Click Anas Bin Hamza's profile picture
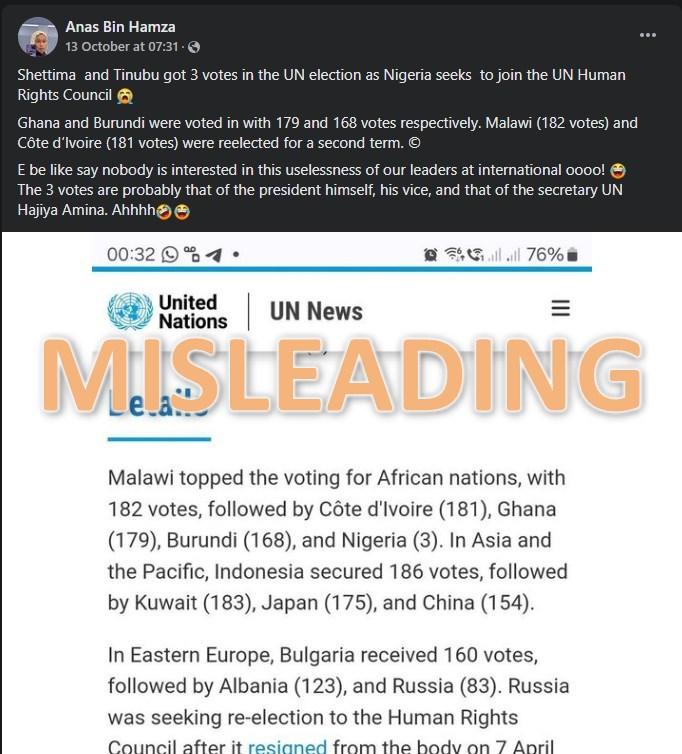The width and height of the screenshot is (682, 754). (x=38, y=37)
